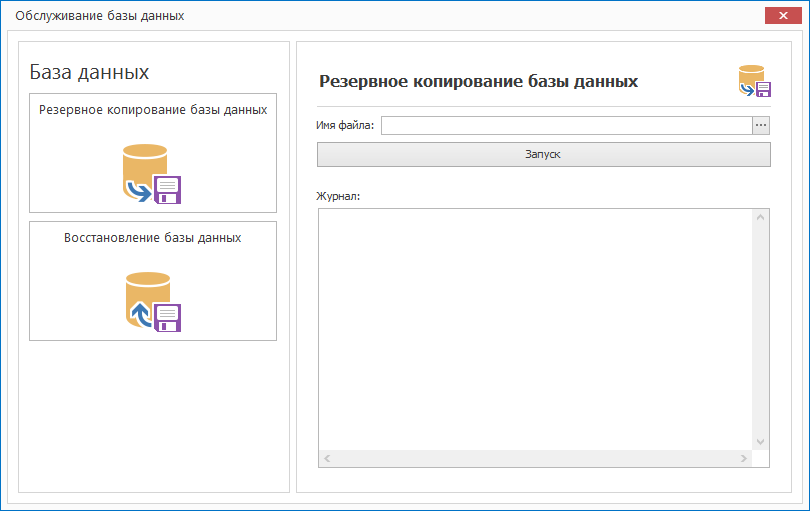Open the database backup tile icon

152,174
